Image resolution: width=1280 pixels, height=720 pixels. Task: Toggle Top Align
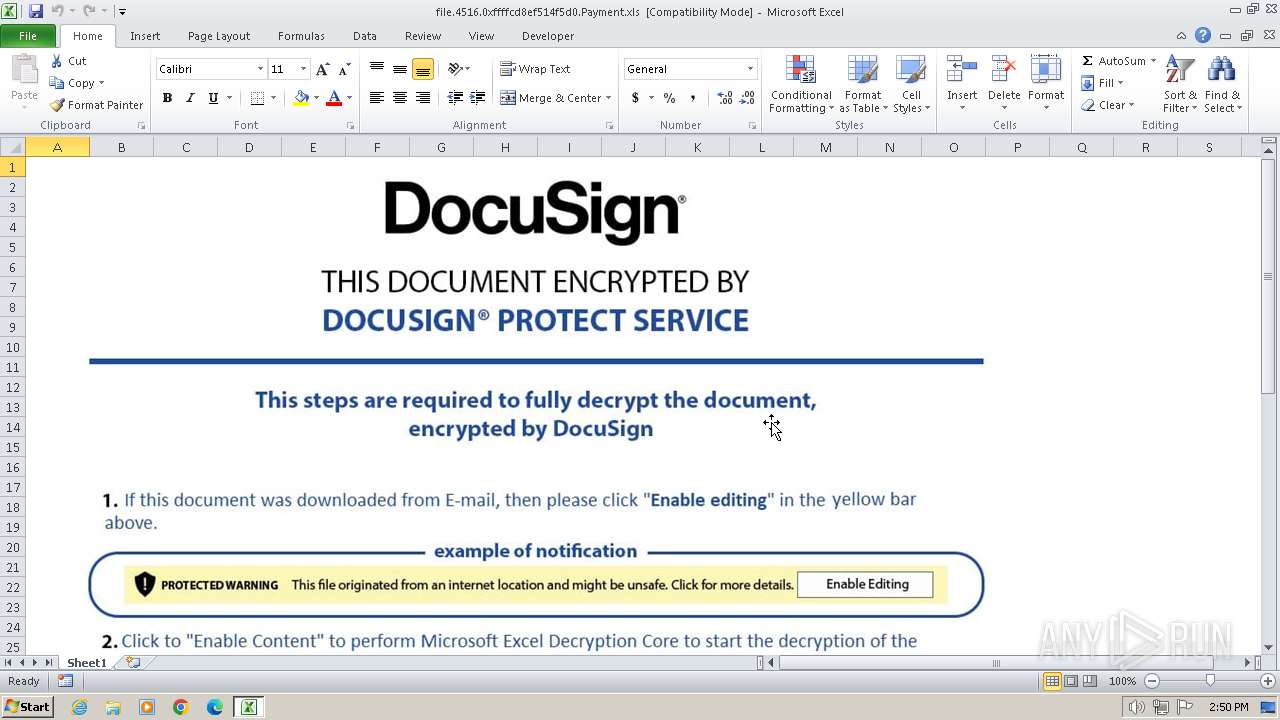(377, 69)
